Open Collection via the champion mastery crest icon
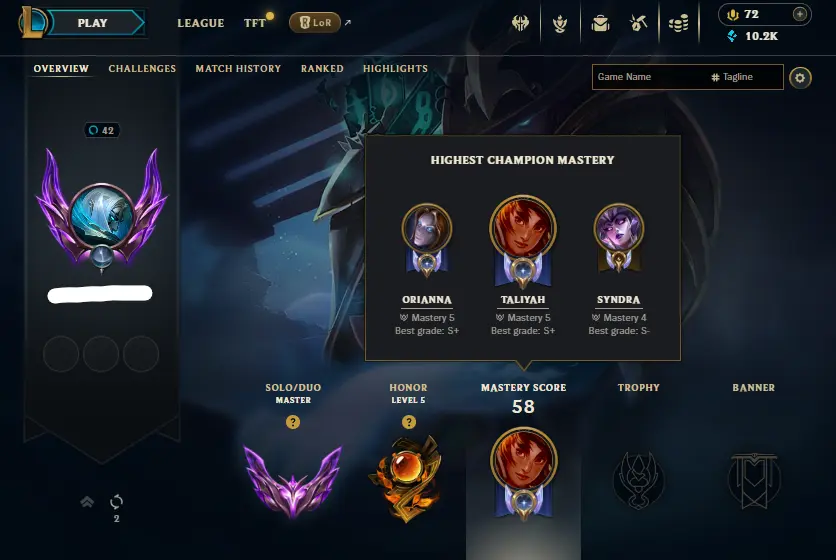This screenshot has width=836, height=560. [x=560, y=23]
